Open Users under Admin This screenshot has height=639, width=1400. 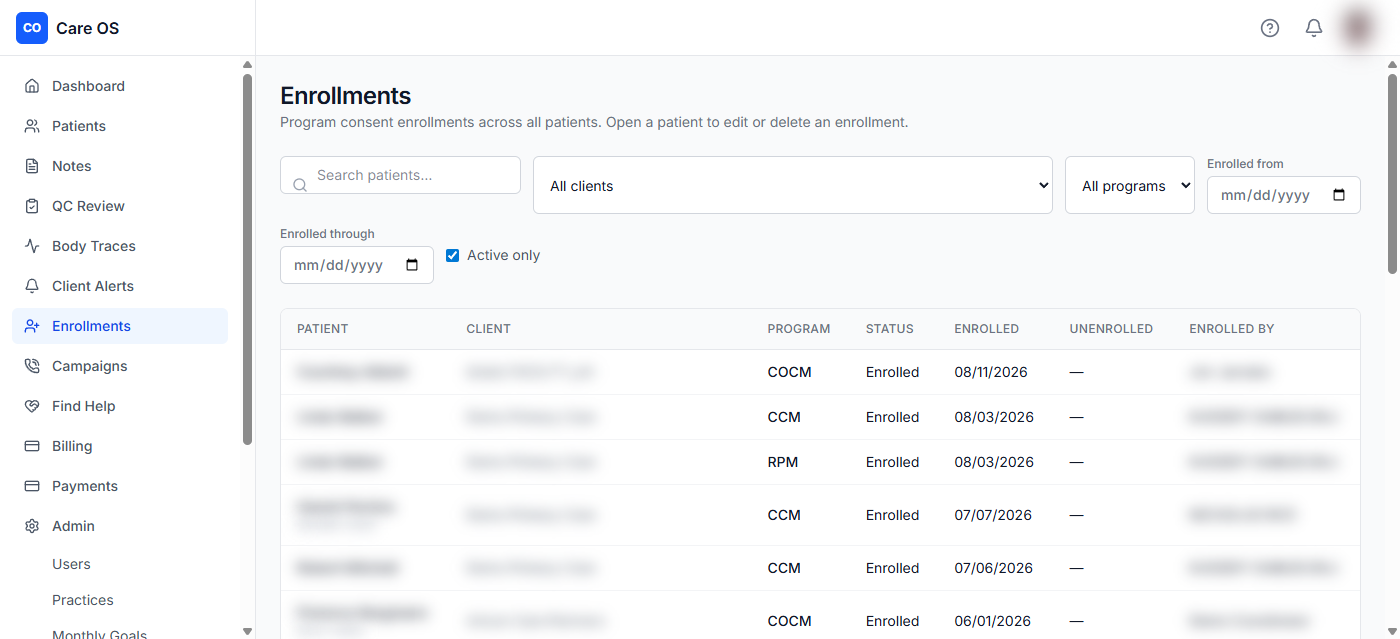click(71, 564)
